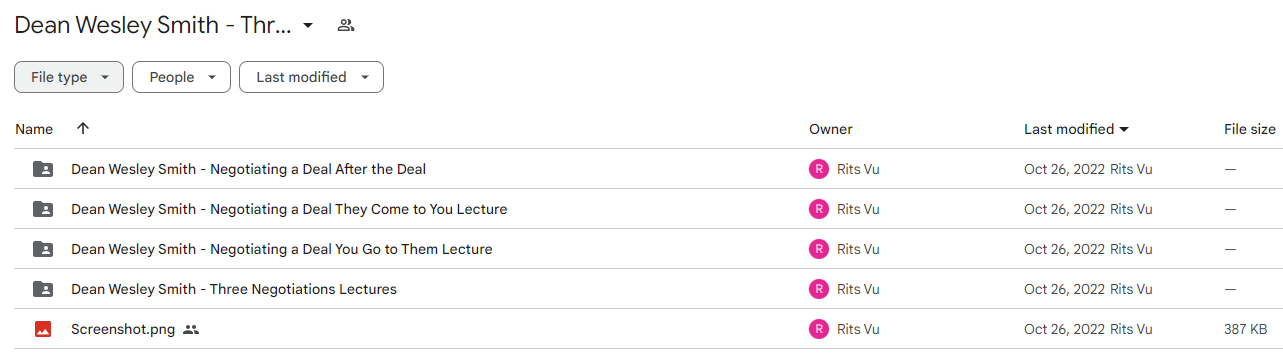Click Rits Vu avatar in the first row

pos(819,169)
